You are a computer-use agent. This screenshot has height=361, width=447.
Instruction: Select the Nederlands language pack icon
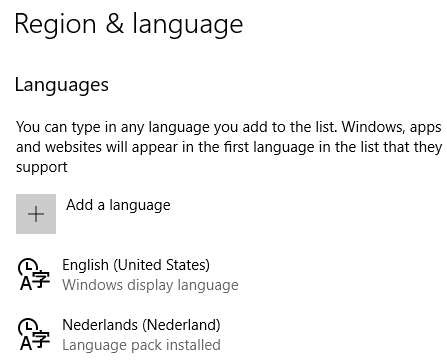tap(34, 334)
